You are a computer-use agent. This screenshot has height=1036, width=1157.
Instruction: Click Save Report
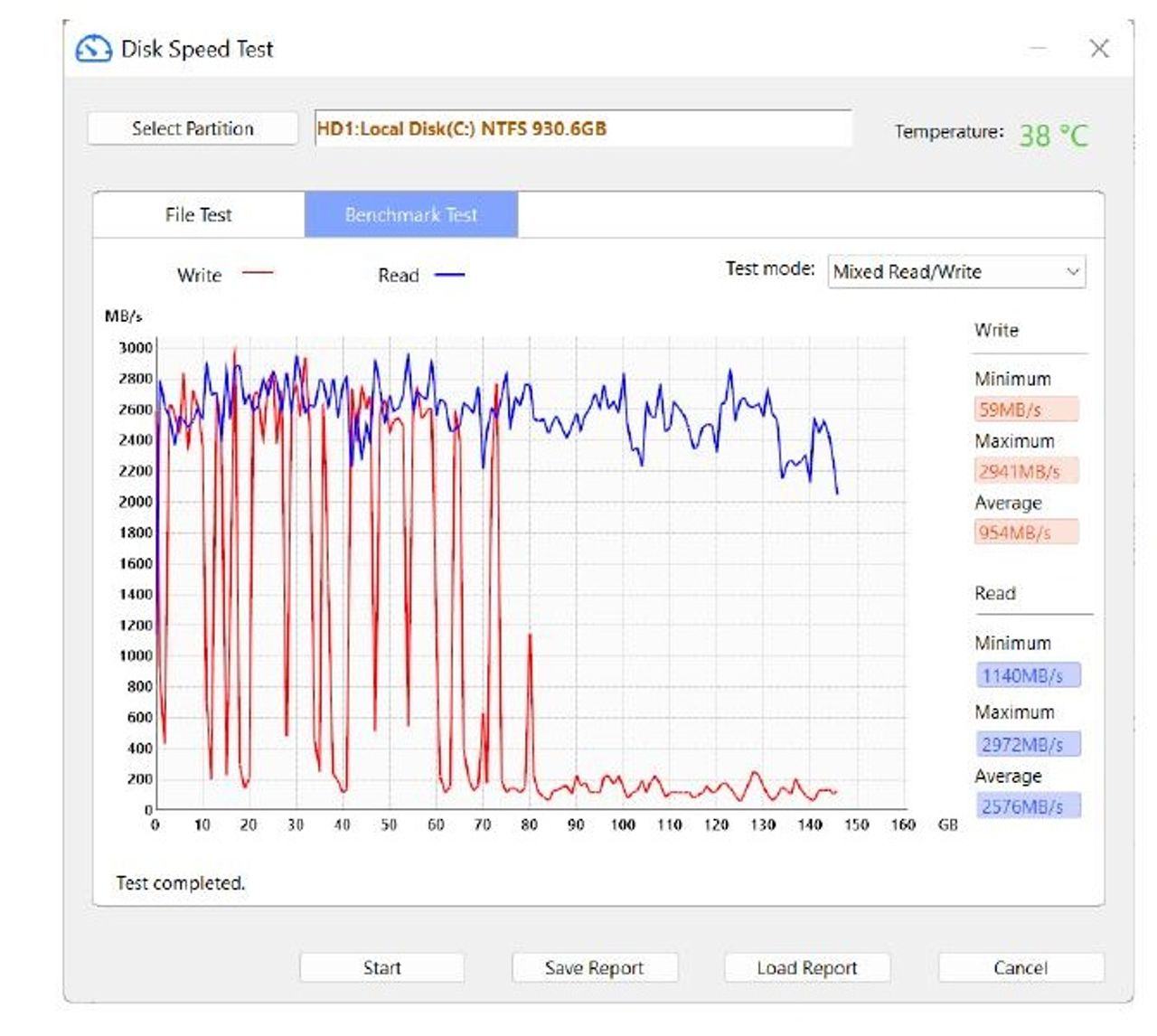595,968
